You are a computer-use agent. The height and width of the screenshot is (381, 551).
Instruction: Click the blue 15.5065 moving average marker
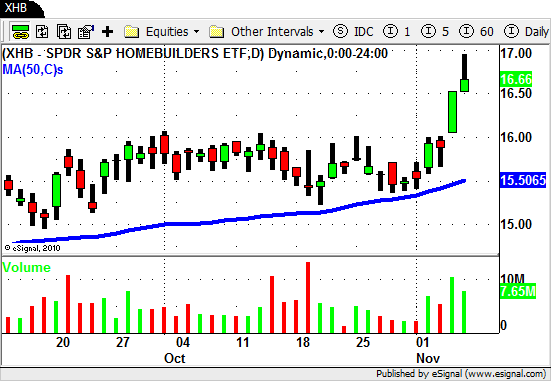523,180
